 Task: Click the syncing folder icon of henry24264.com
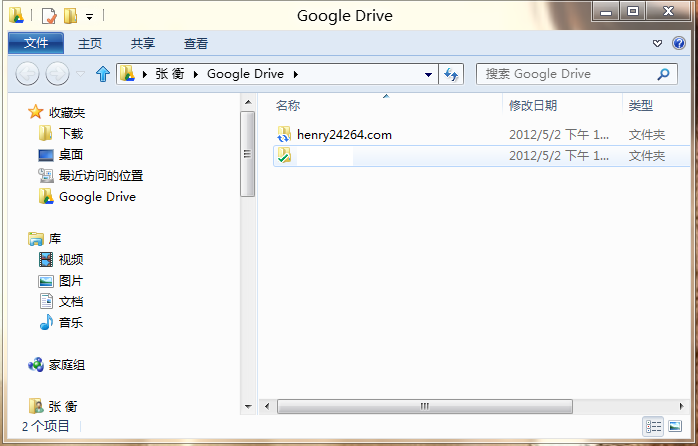284,134
